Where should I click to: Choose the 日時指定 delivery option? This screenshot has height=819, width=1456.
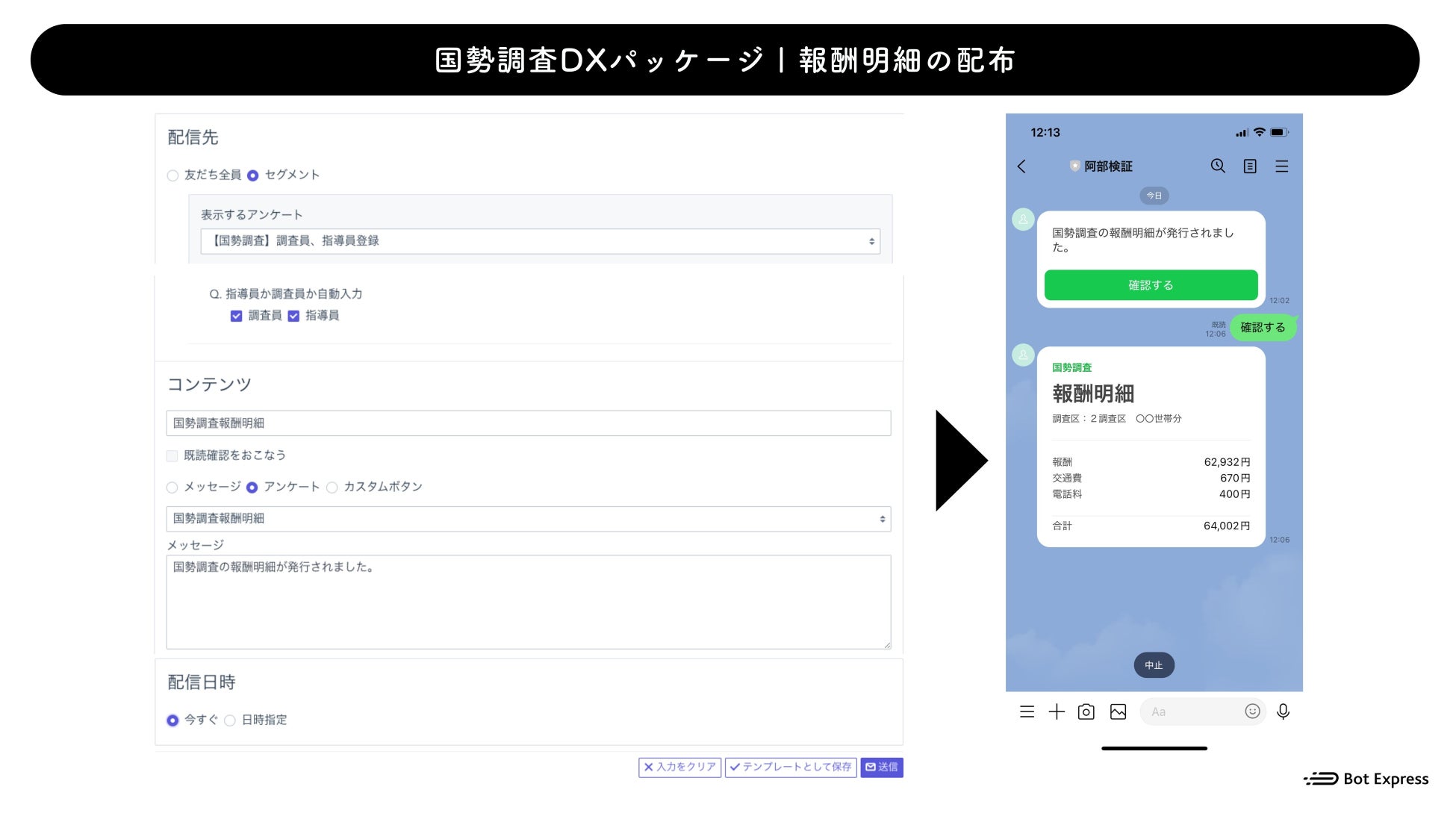tap(230, 720)
